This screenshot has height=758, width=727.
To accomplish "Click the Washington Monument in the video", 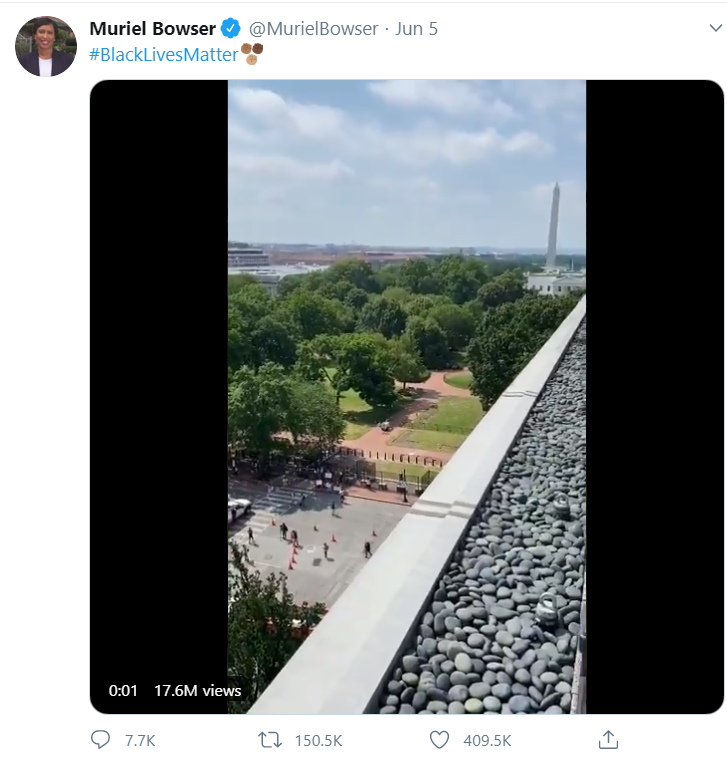I will pyautogui.click(x=553, y=225).
